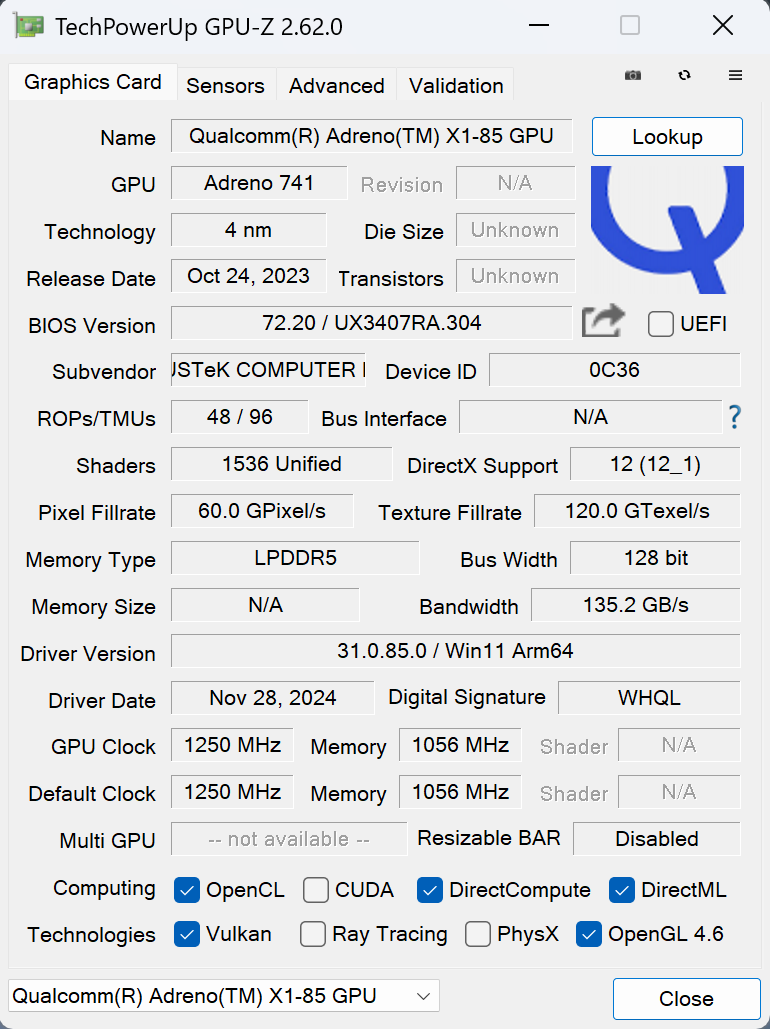Viewport: 770px width, 1029px height.
Task: Click the Technology field showing 4 nm
Action: 248,230
